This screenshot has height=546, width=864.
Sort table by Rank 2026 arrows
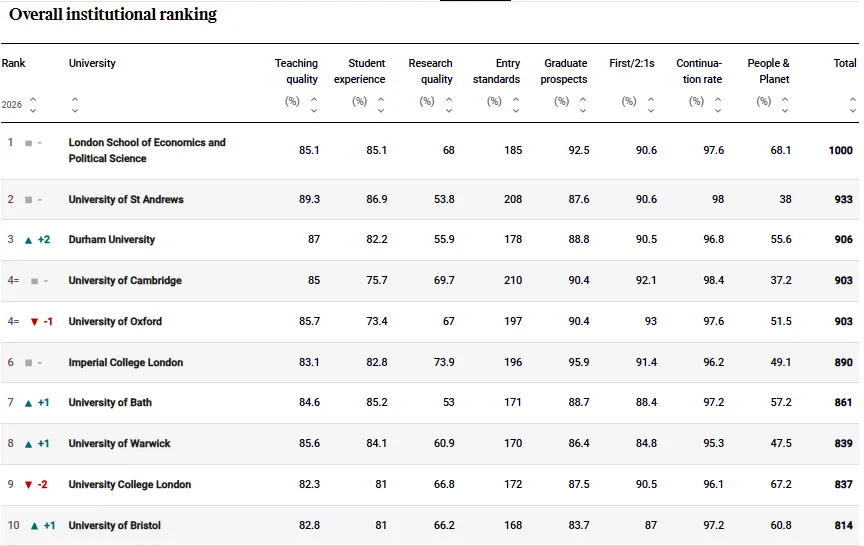click(x=33, y=104)
